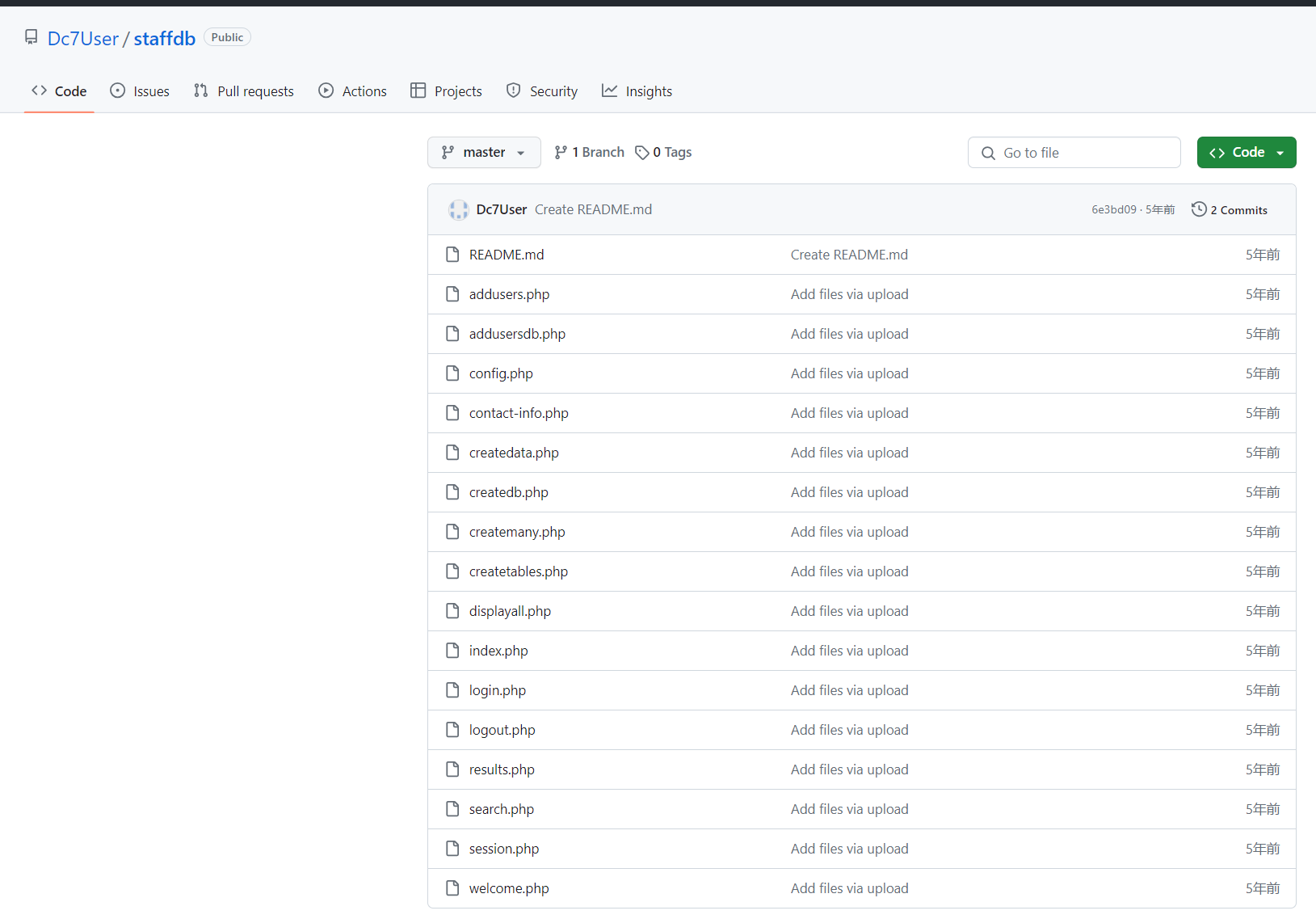Open the master branch selector dropdown

(484, 152)
